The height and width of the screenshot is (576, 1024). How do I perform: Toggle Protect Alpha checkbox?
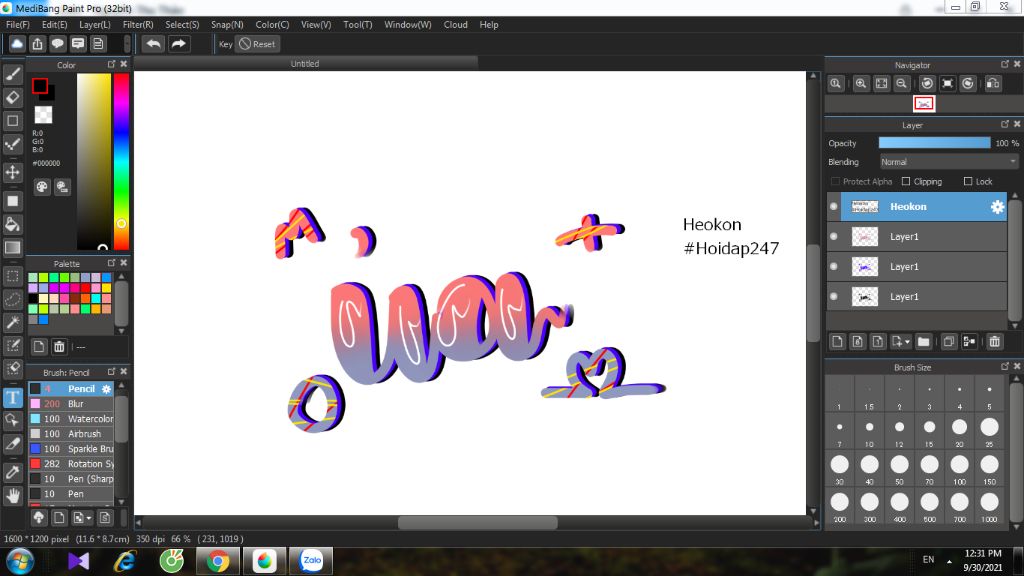pos(835,182)
